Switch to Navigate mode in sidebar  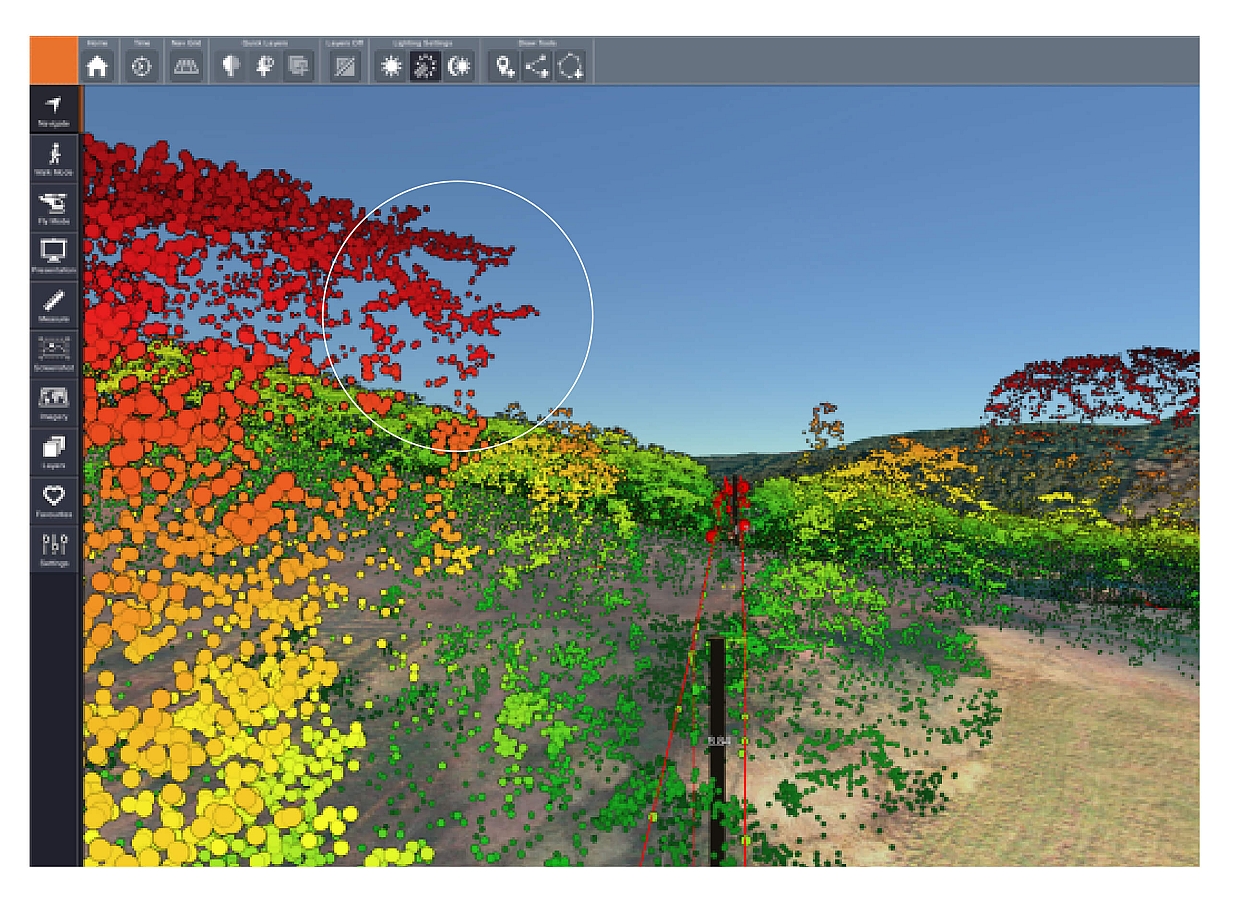click(54, 109)
